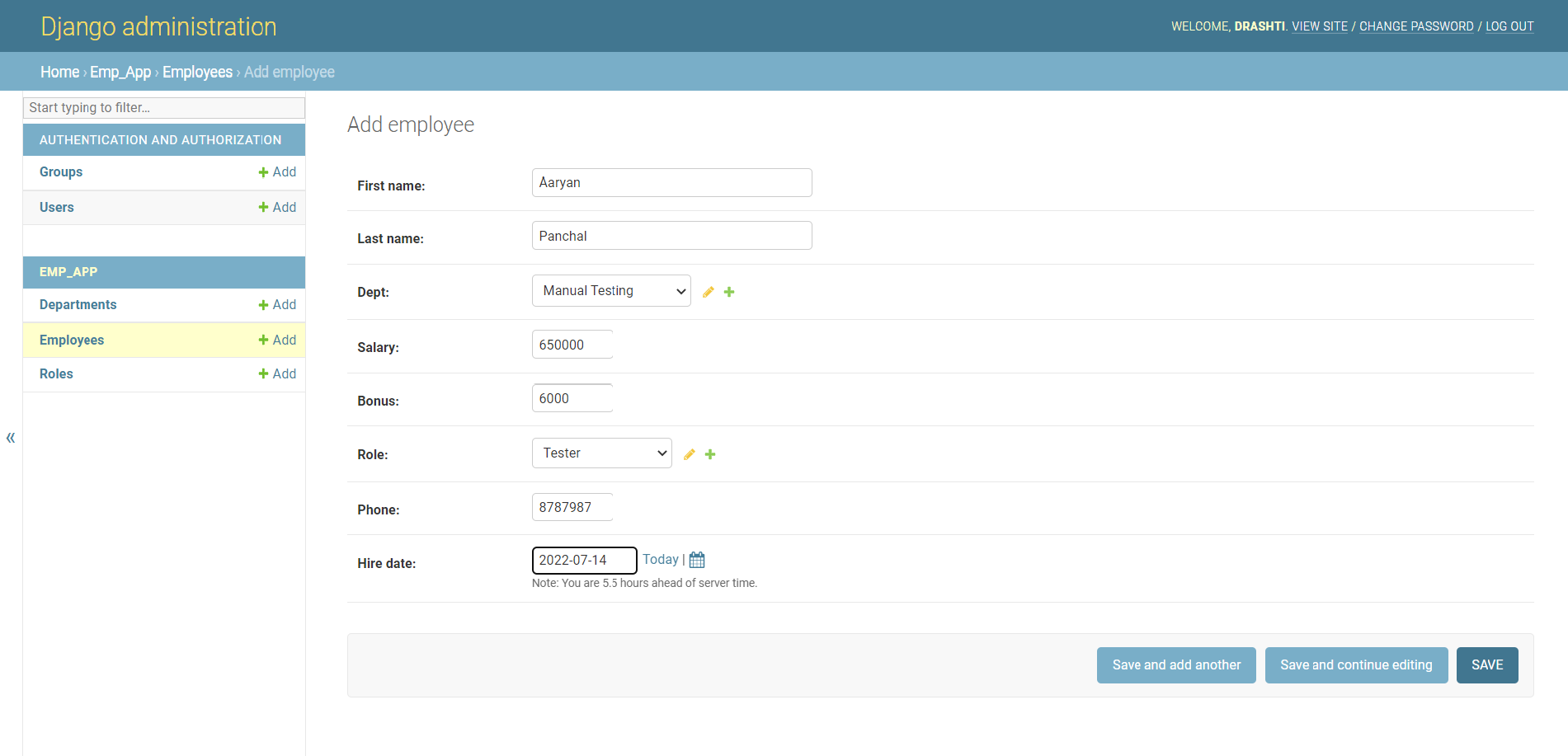Open the Hire date calendar picker
Image resolution: width=1568 pixels, height=756 pixels.
(697, 560)
